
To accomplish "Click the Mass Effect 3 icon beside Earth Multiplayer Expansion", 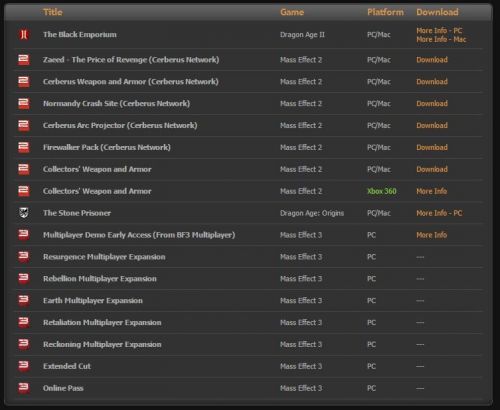I will (24, 301).
